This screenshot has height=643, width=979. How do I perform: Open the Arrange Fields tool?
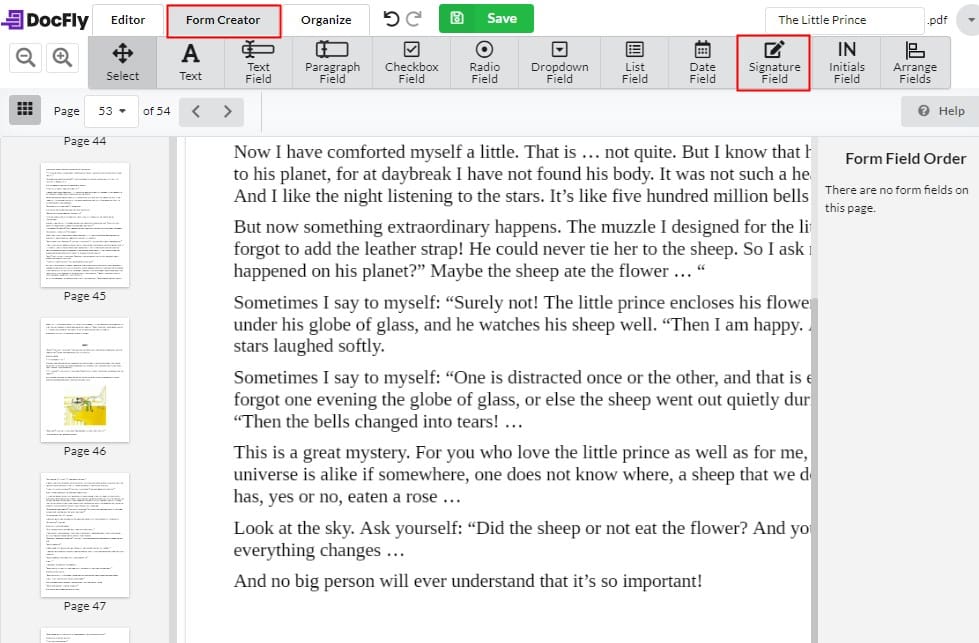tap(915, 62)
